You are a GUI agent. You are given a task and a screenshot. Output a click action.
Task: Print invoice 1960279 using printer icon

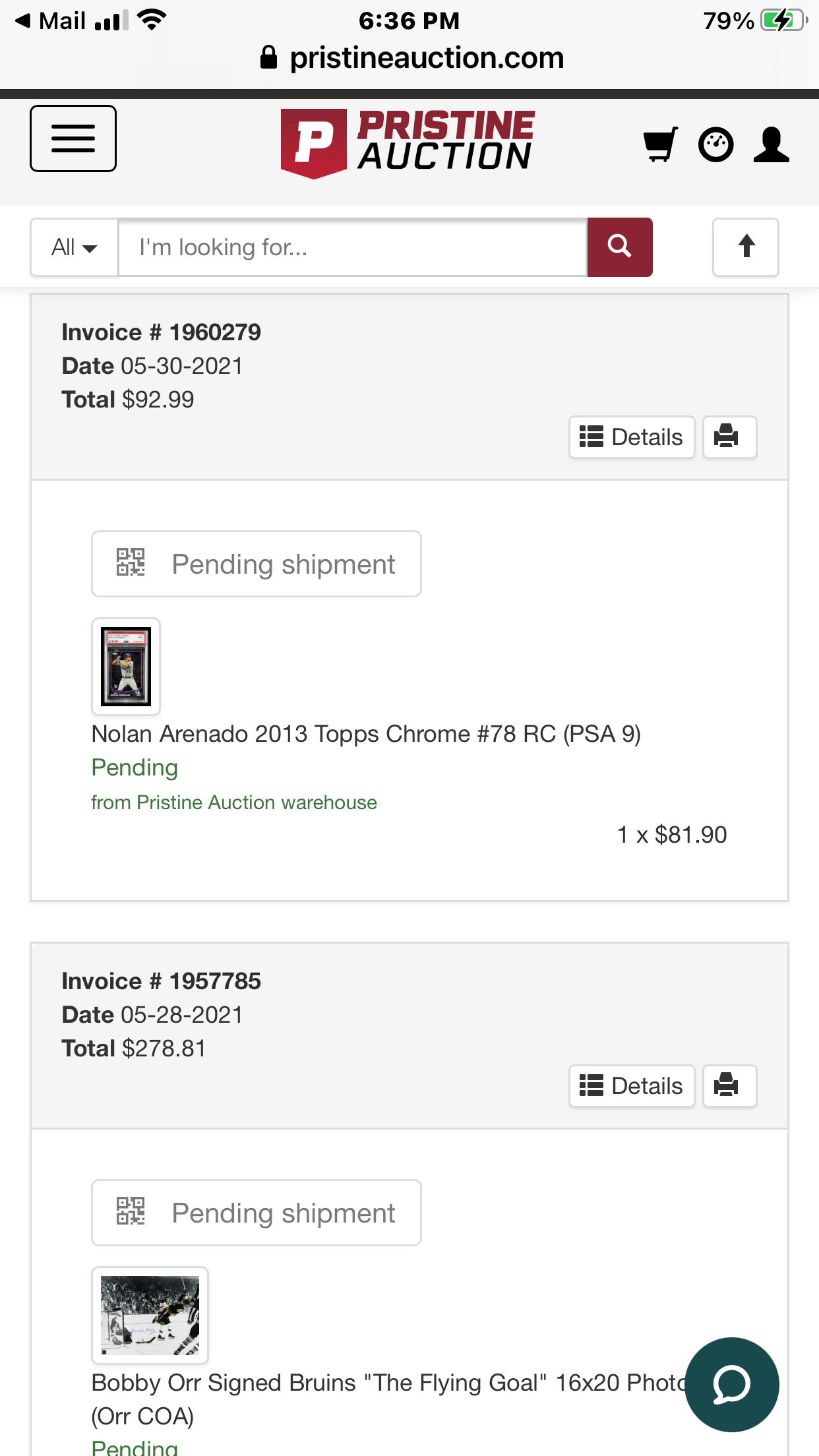[x=729, y=437]
